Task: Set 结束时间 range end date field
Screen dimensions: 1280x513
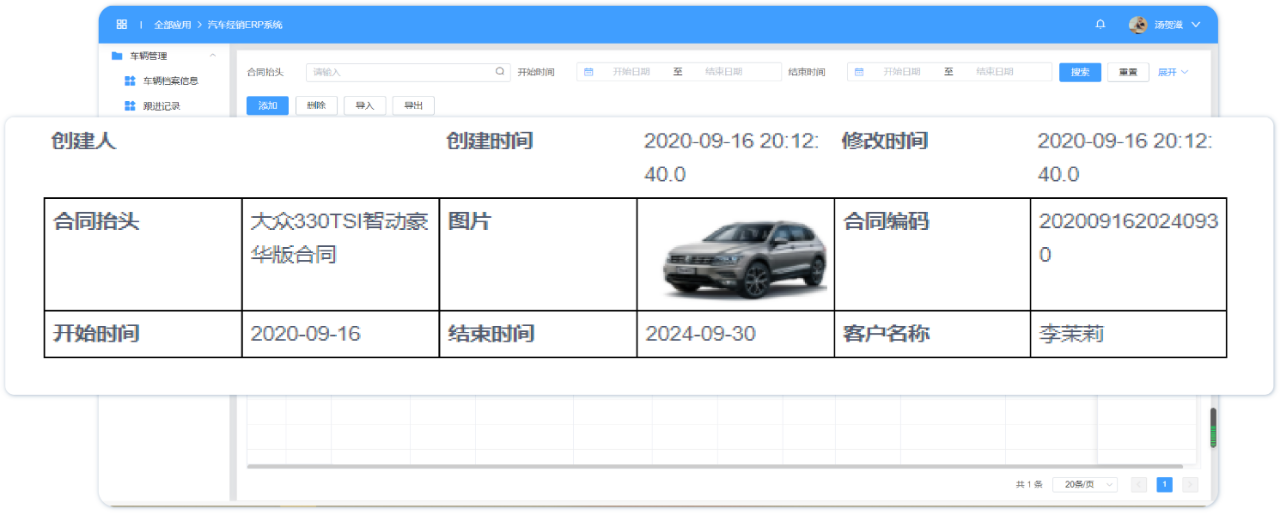Action: pos(994,72)
